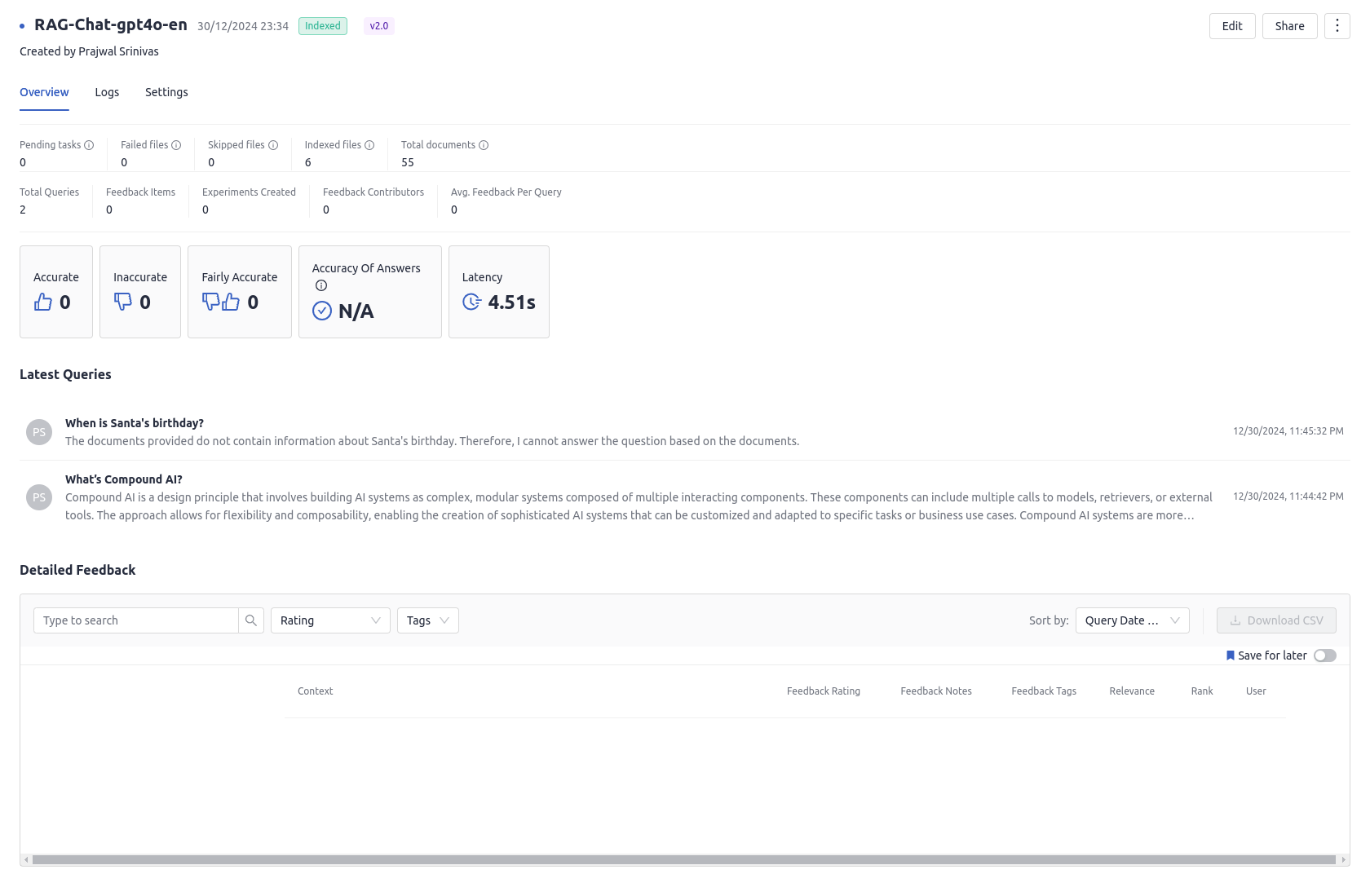Click the horizontal scrollbar in feedback table
The height and width of the screenshot is (896, 1370).
(x=683, y=859)
